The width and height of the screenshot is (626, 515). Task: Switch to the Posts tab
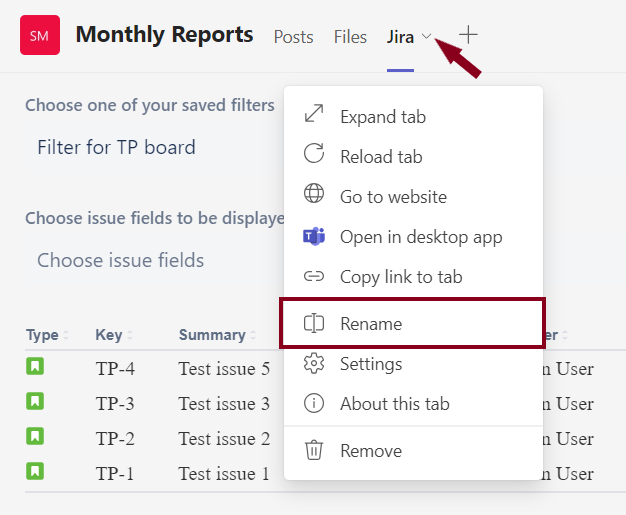293,37
